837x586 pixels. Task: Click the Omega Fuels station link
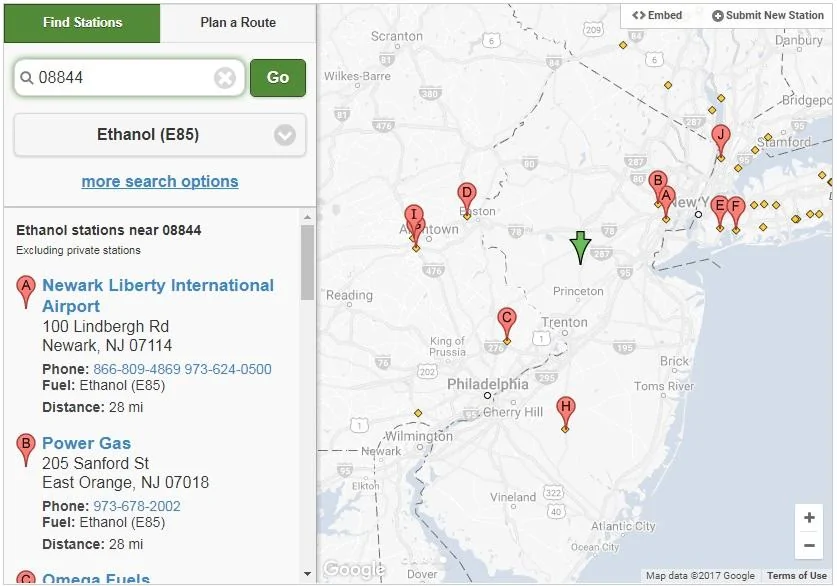(x=96, y=579)
